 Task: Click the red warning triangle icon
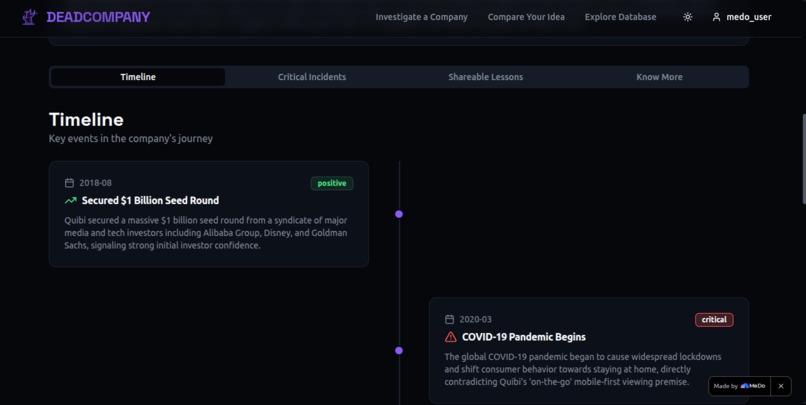(x=450, y=337)
